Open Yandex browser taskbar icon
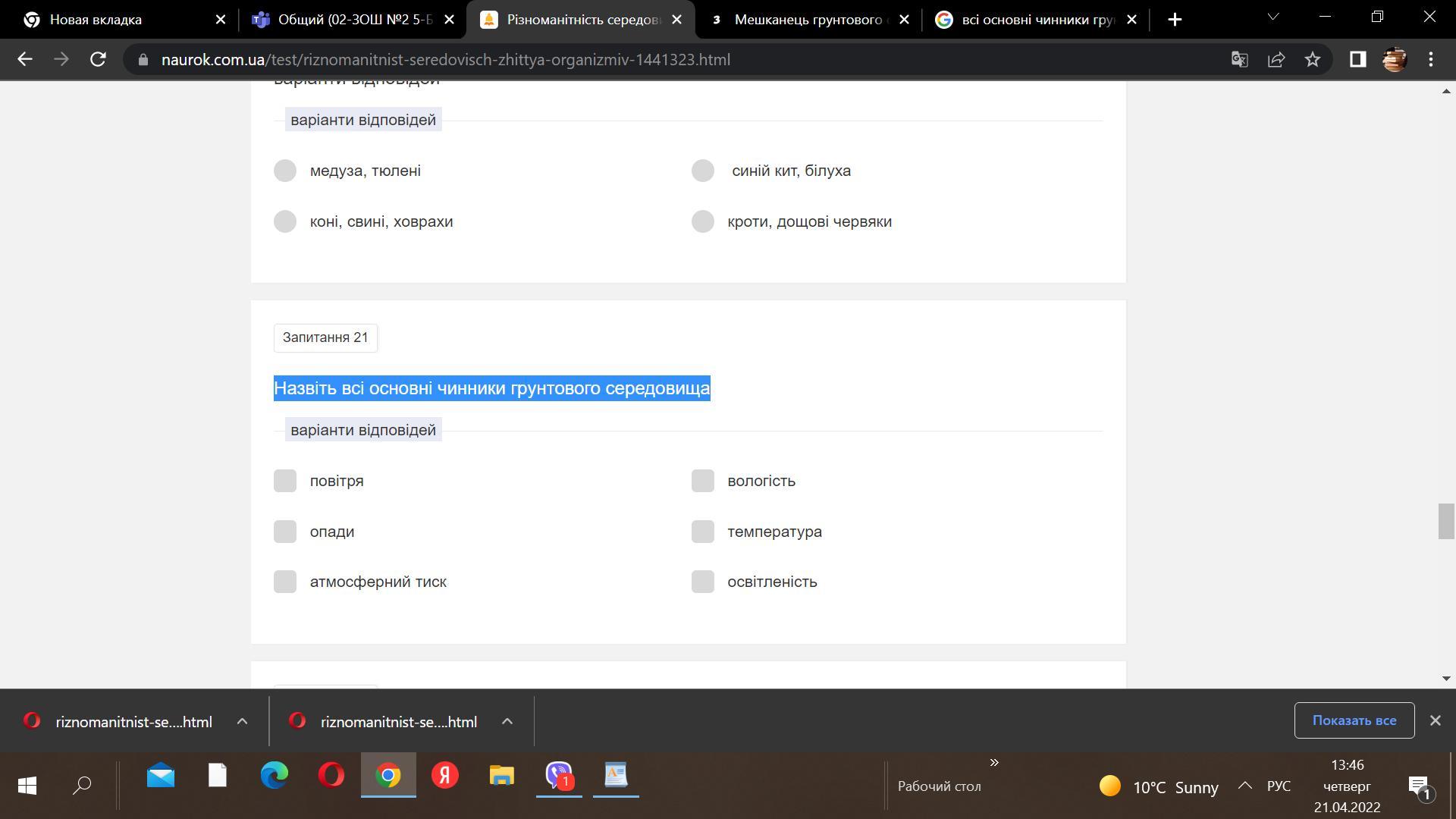Viewport: 1456px width, 819px height. pos(445,775)
